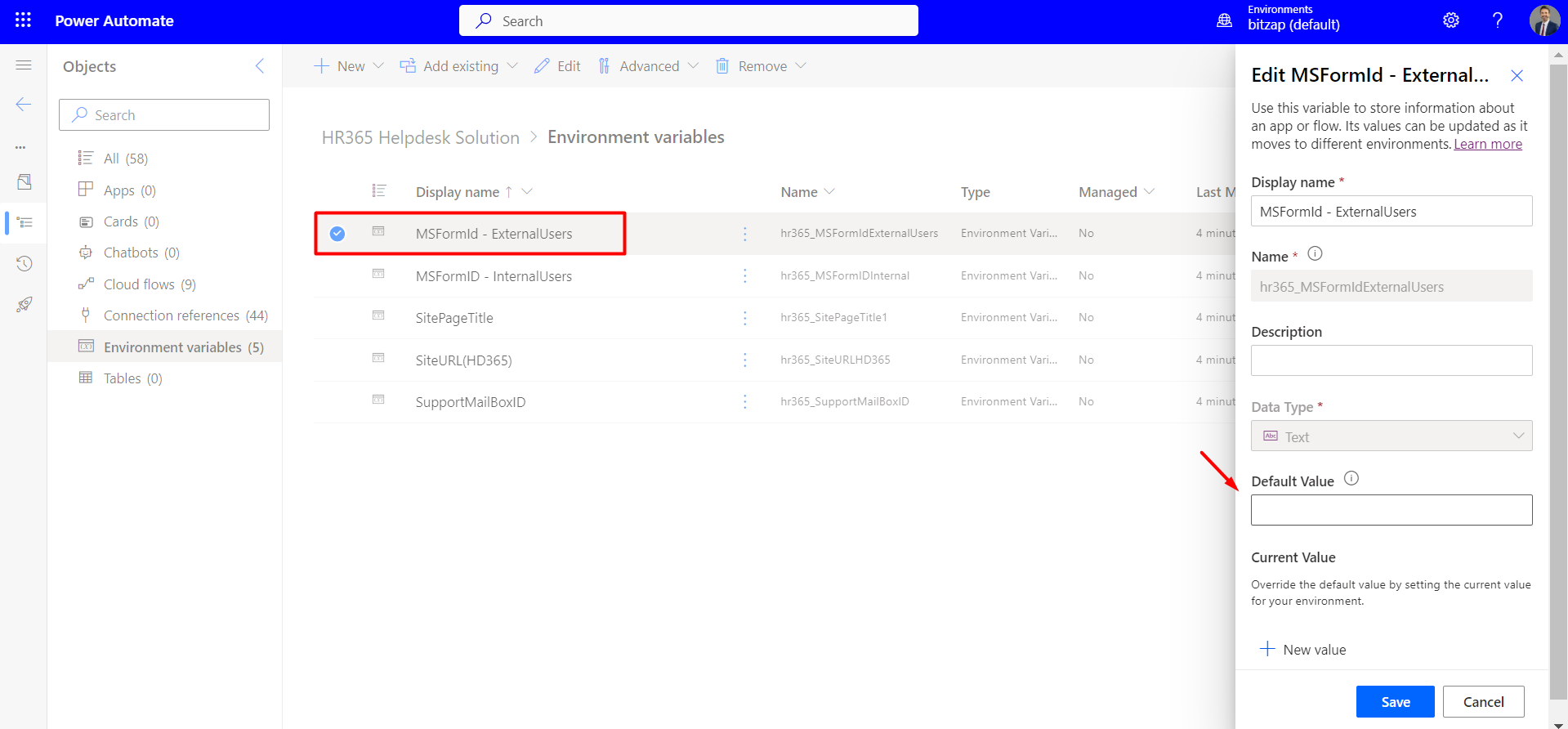The image size is (1568, 729).
Task: Open MSFormID - InternalUsers variable
Action: click(494, 276)
